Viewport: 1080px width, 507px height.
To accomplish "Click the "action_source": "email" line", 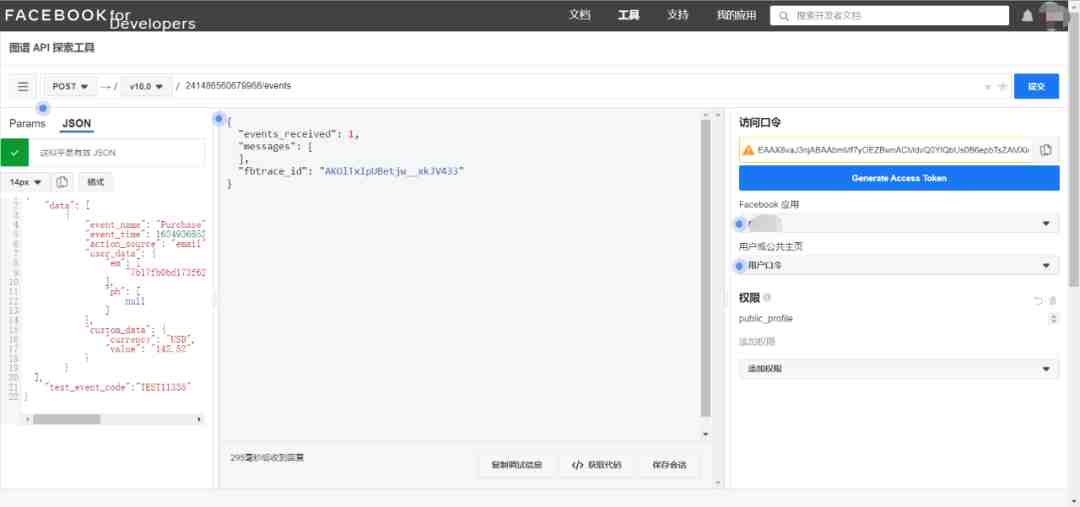I will click(145, 244).
